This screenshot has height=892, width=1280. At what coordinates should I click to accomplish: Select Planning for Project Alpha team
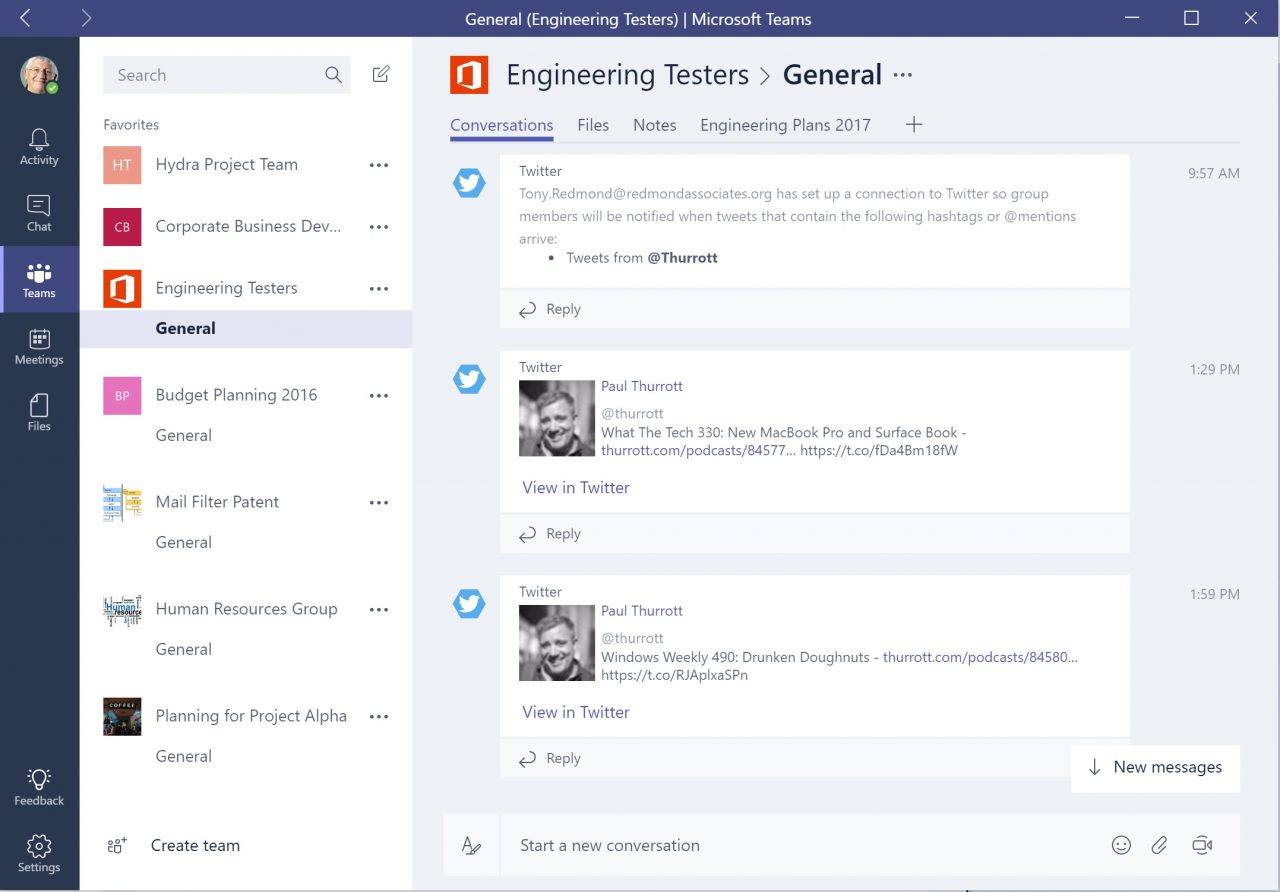coord(251,716)
